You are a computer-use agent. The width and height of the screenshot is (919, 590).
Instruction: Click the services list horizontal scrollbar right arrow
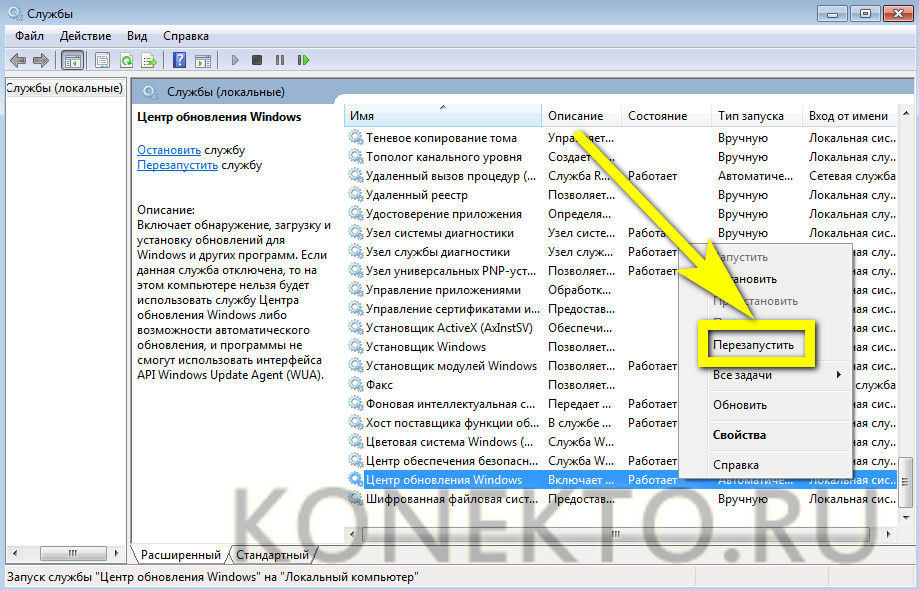point(889,534)
